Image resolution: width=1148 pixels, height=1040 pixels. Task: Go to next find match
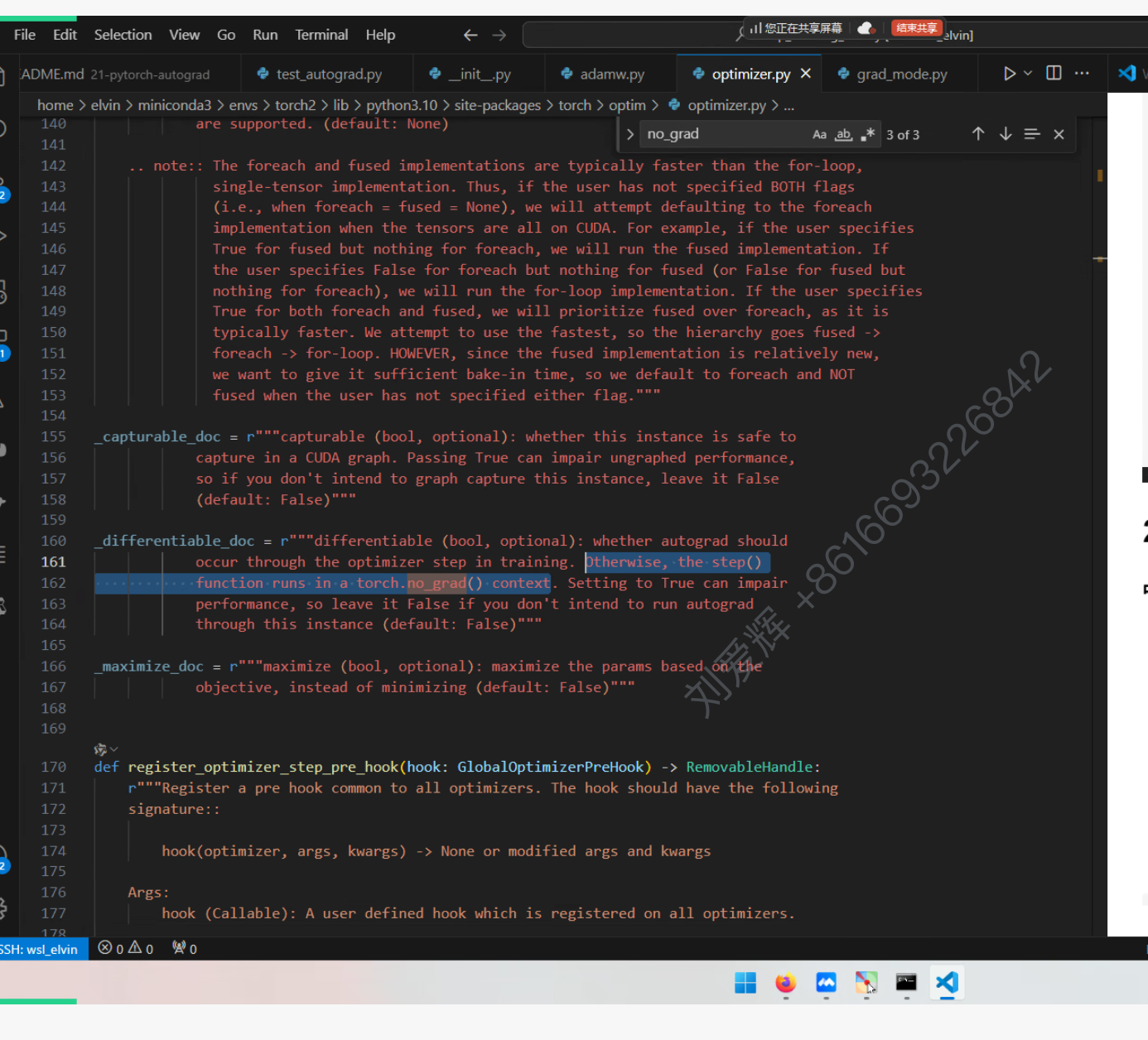tap(1005, 134)
